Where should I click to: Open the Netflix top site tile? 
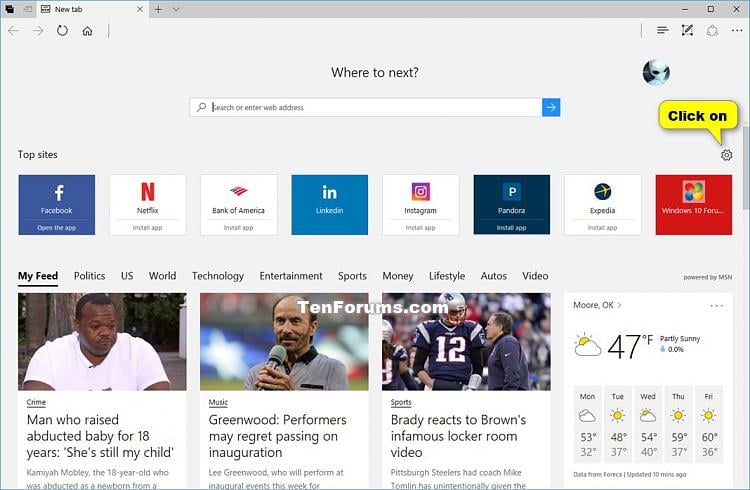[147, 205]
